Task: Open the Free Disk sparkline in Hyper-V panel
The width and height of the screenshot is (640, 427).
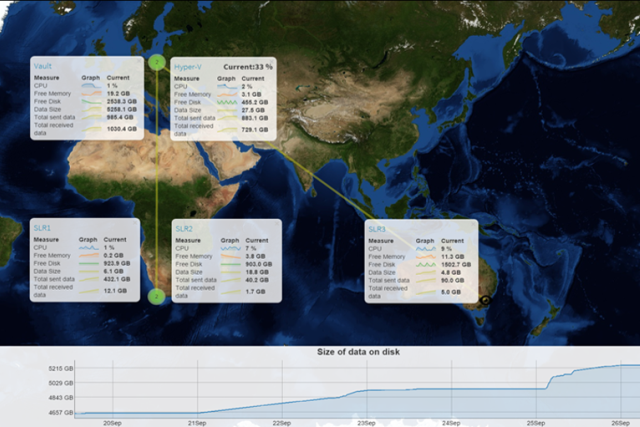Action: click(x=225, y=101)
